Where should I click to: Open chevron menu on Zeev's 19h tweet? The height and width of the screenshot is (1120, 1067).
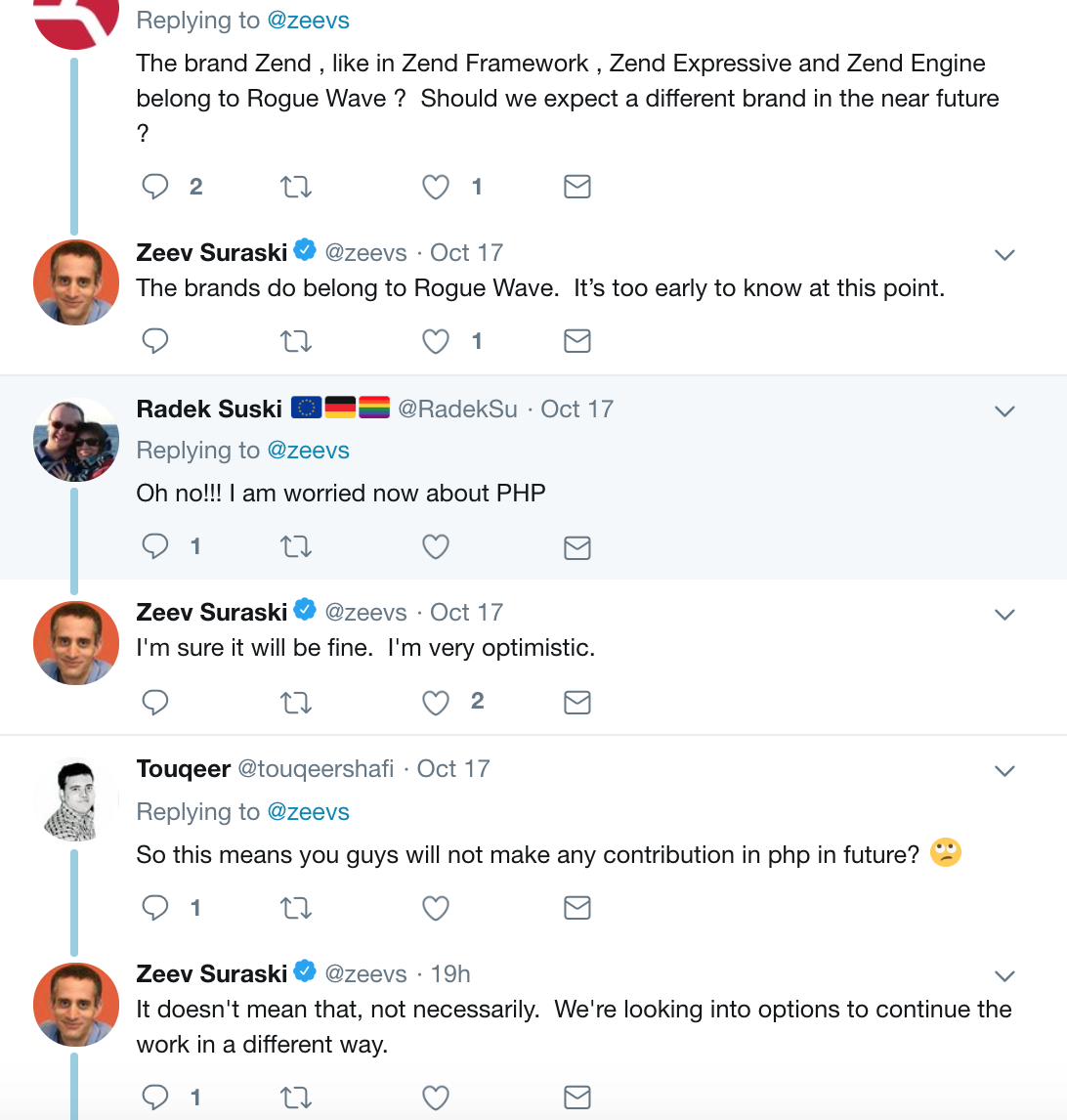(x=1004, y=975)
